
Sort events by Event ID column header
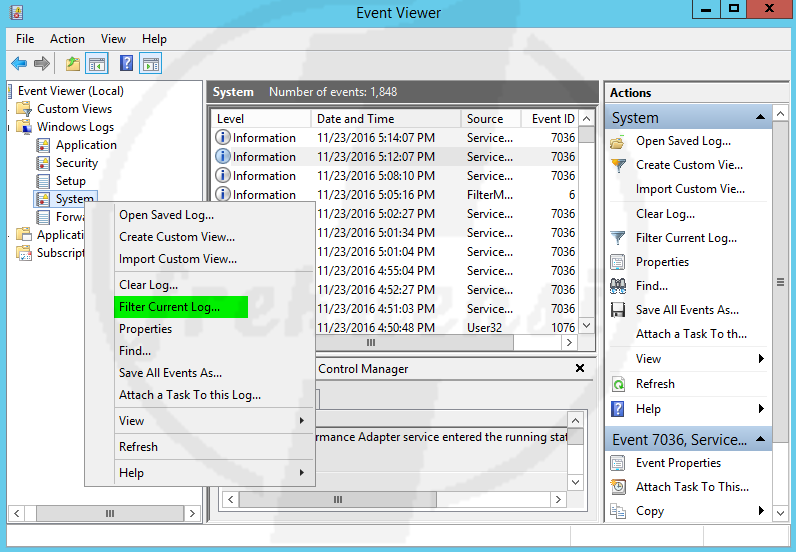pos(550,119)
